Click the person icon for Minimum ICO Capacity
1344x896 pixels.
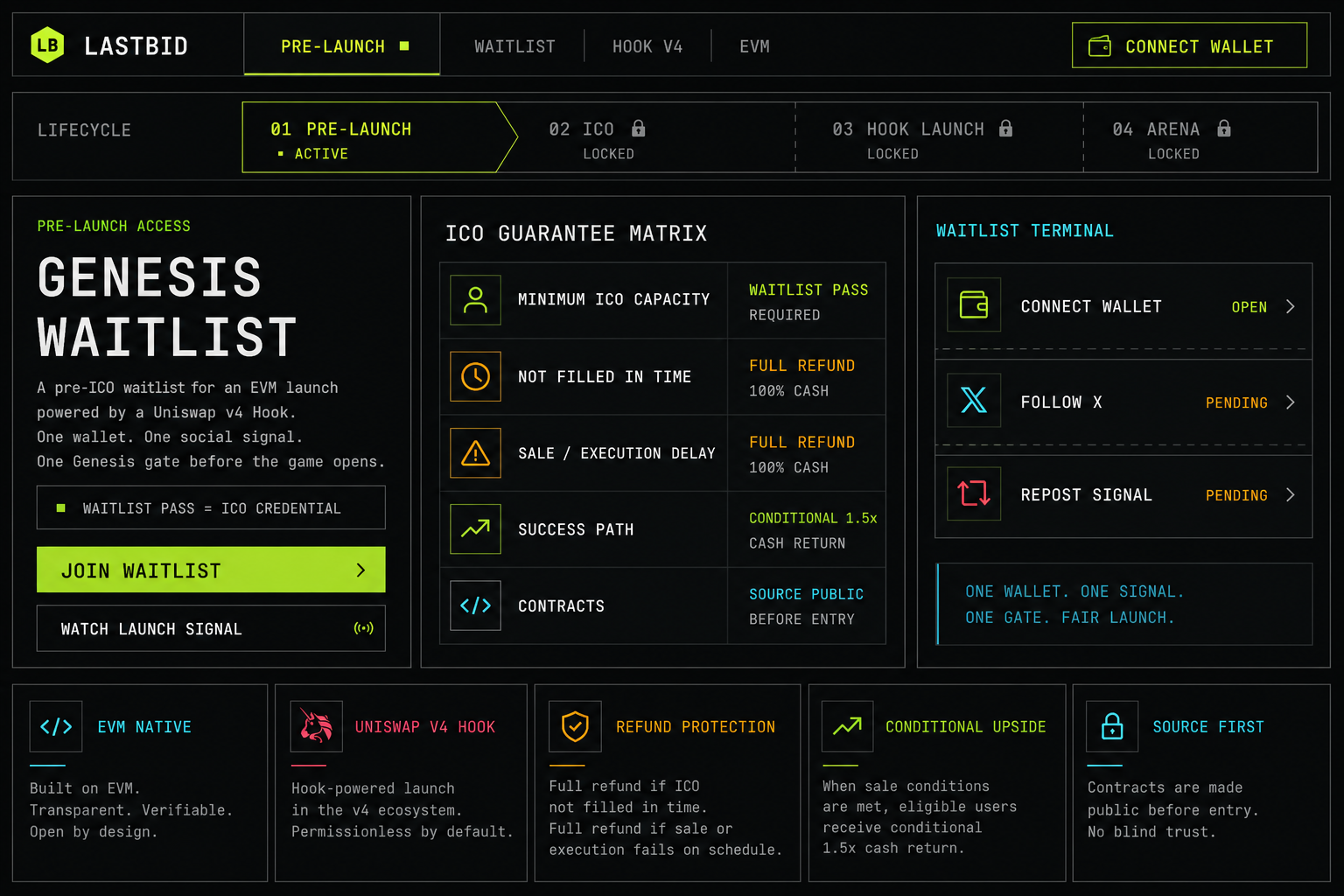click(x=475, y=300)
